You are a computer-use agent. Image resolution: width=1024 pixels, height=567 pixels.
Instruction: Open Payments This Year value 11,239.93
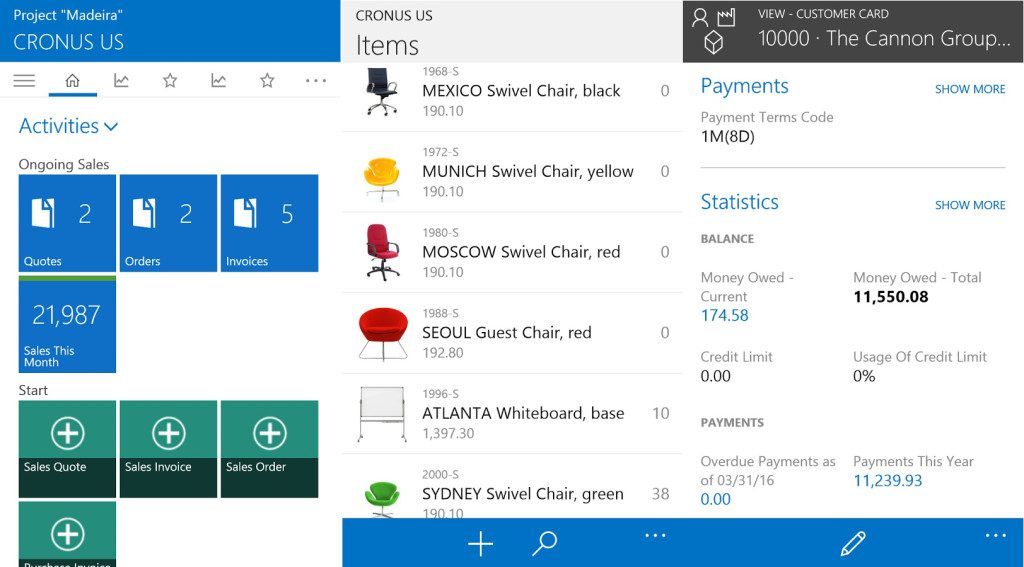coord(888,481)
